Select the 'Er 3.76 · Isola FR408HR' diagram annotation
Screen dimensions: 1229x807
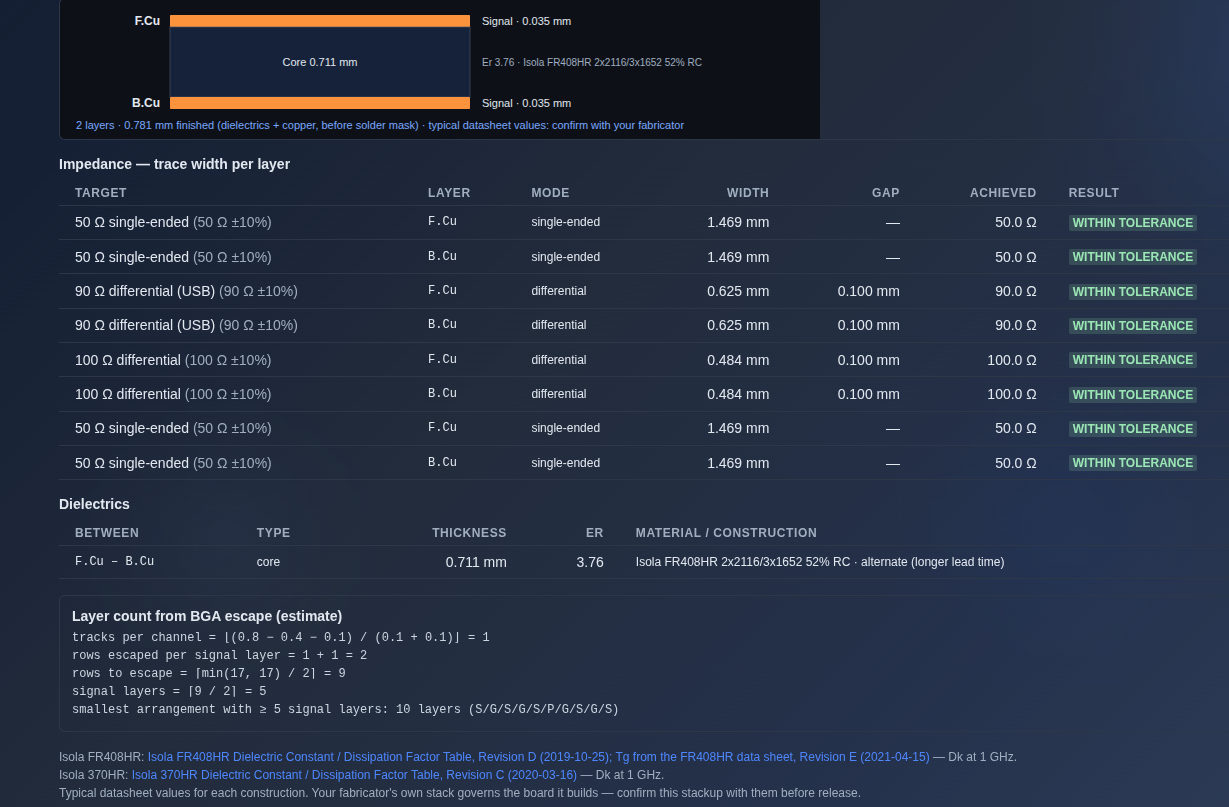point(592,62)
